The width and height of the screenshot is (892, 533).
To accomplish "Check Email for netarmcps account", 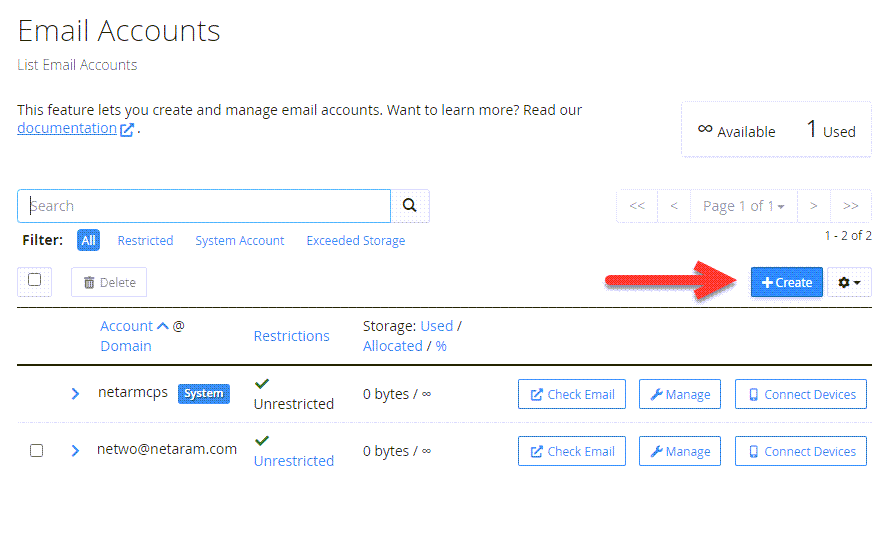I will (x=572, y=394).
